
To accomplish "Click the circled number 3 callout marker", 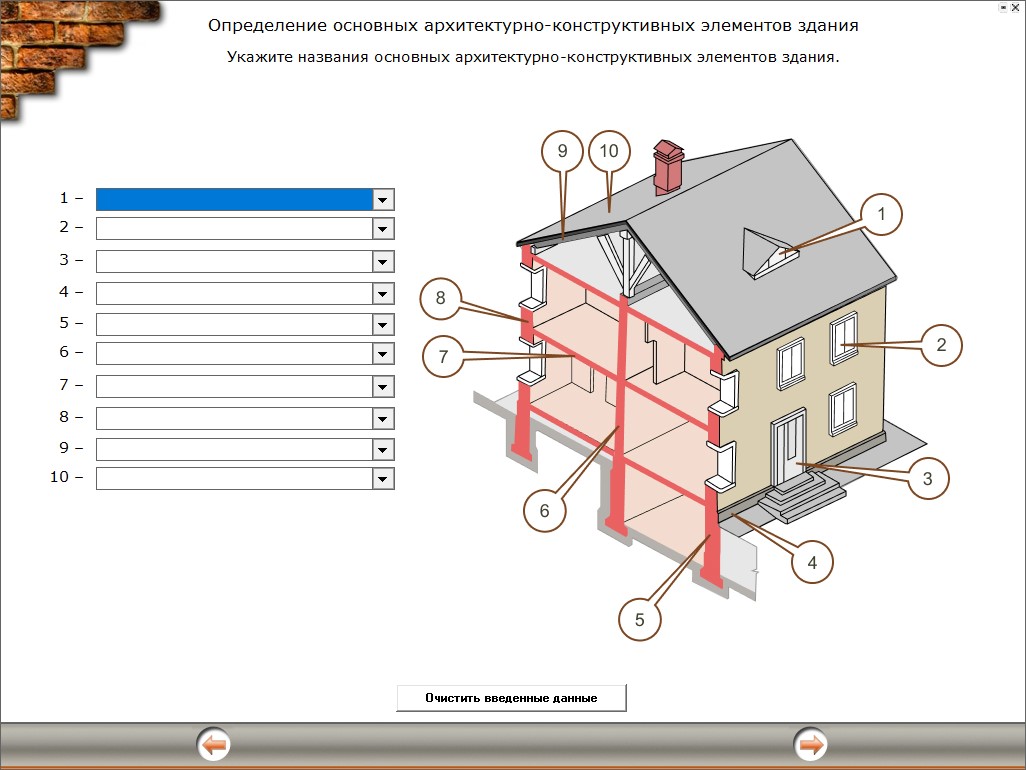I will pos(927,479).
